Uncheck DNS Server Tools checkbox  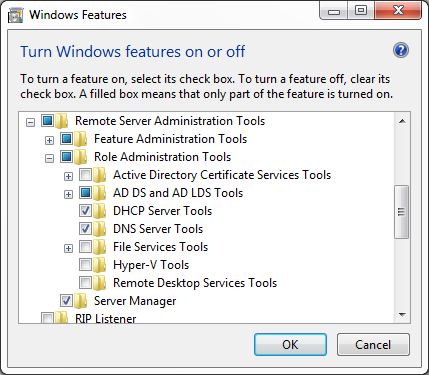tap(85, 229)
